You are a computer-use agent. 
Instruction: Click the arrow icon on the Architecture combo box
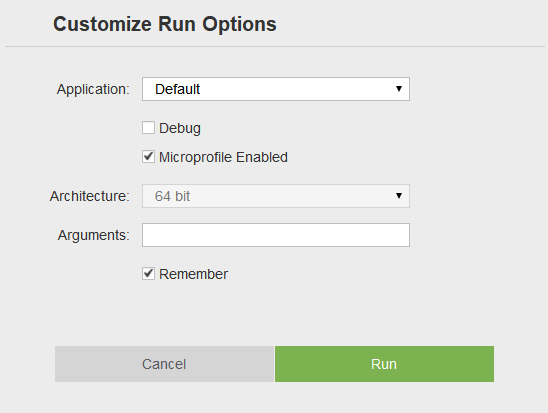coord(399,196)
